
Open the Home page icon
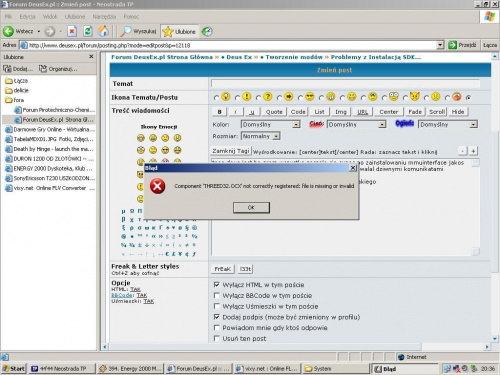[x=103, y=31]
